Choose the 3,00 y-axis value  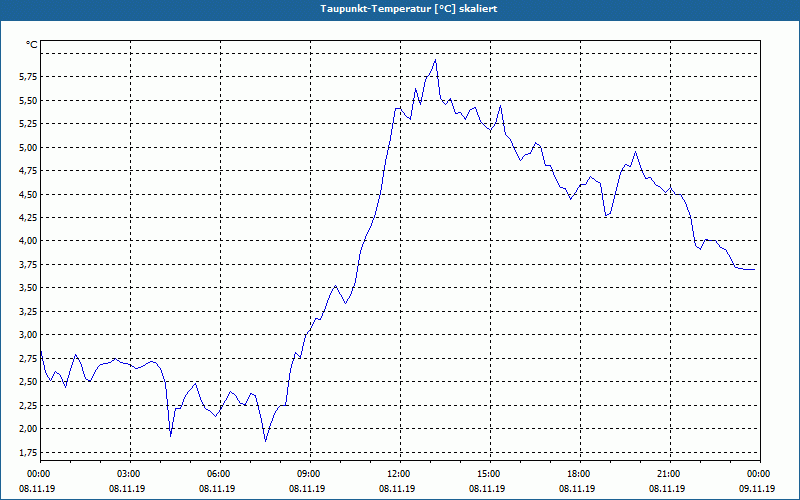[x=29, y=335]
